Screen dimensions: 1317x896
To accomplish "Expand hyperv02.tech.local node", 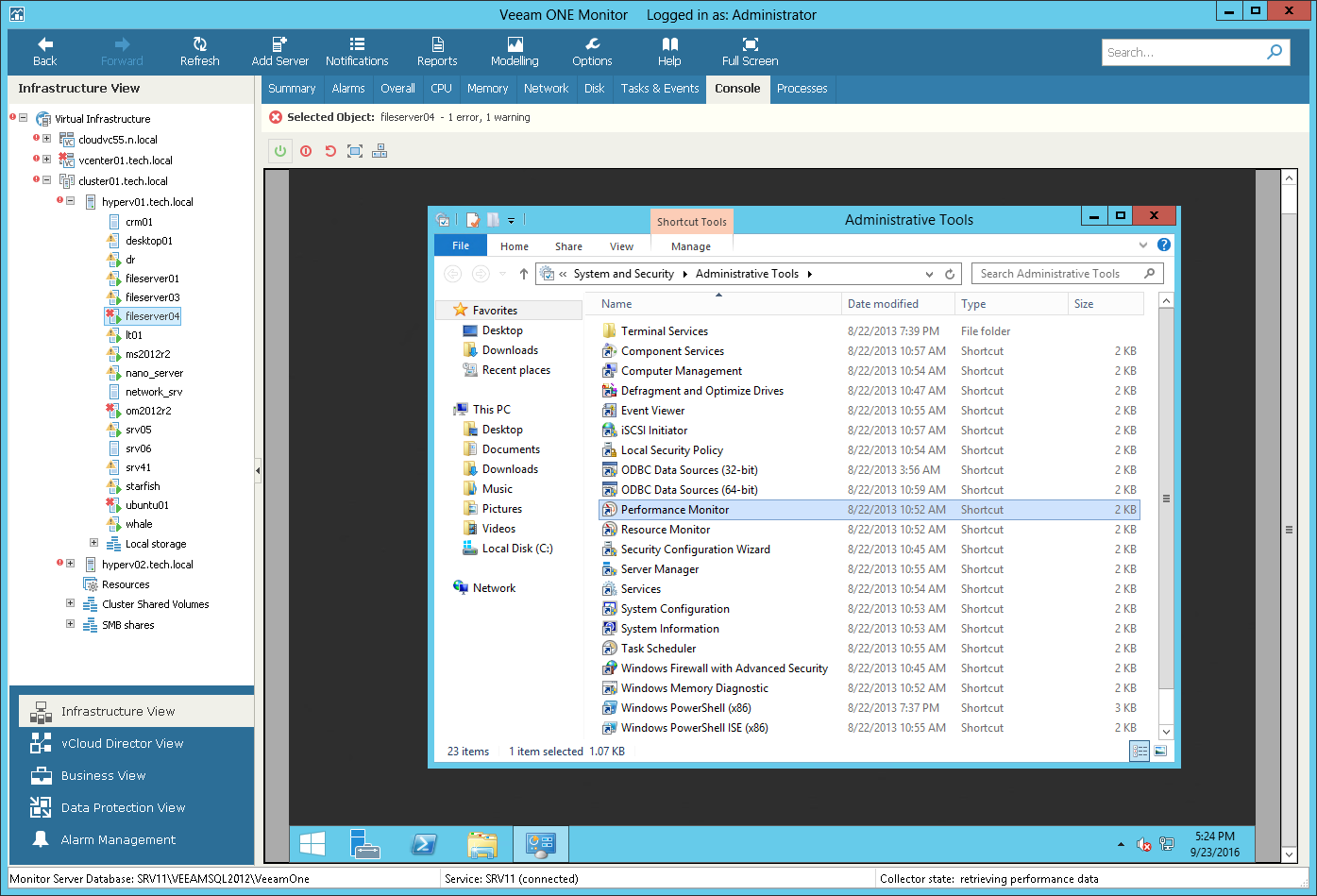I will [70, 564].
